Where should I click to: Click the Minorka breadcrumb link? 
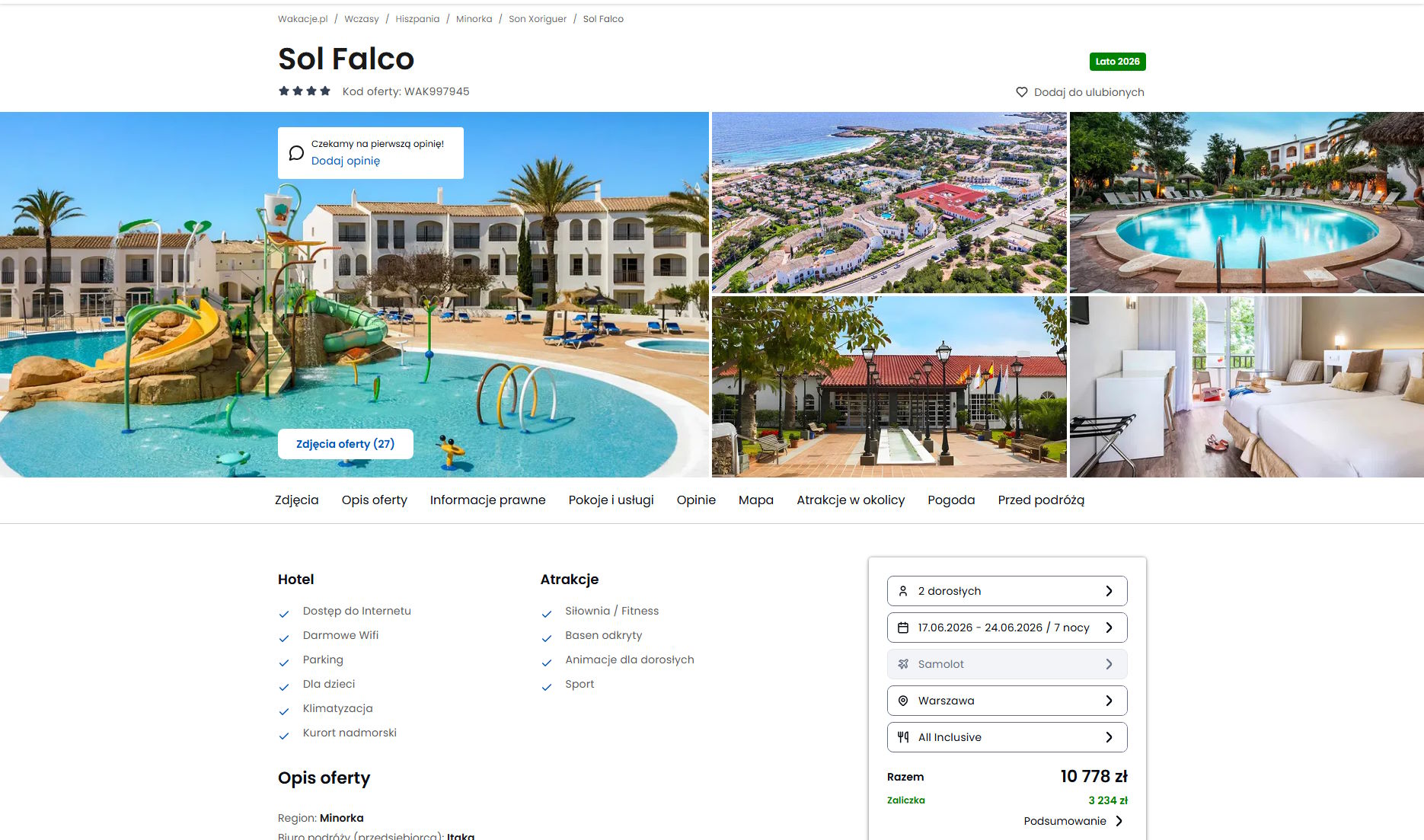tap(474, 19)
